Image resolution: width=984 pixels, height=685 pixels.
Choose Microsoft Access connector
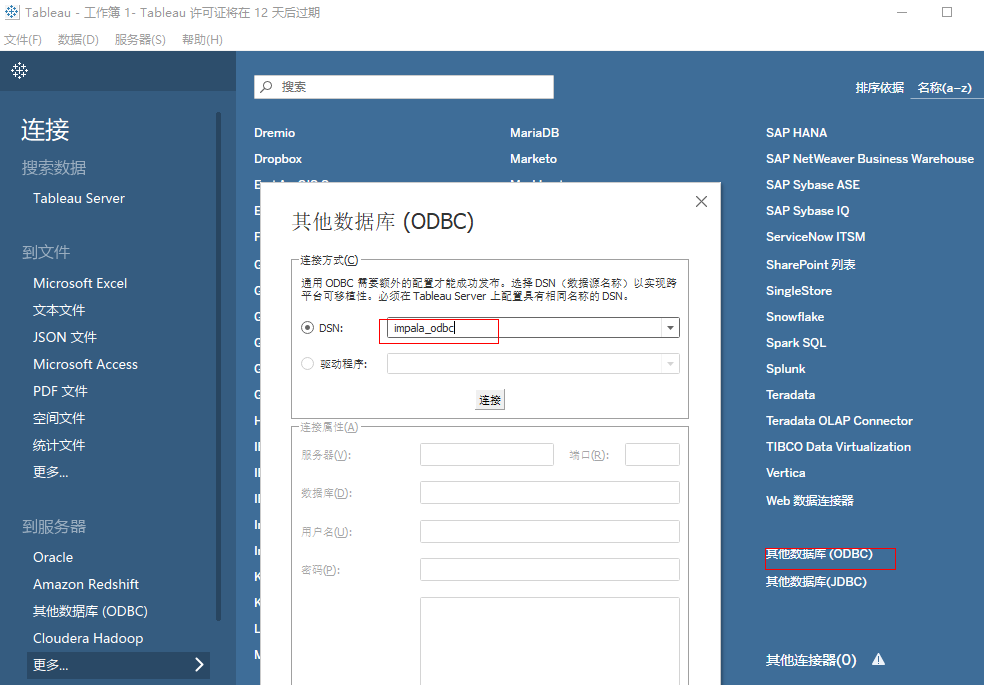pyautogui.click(x=85, y=364)
